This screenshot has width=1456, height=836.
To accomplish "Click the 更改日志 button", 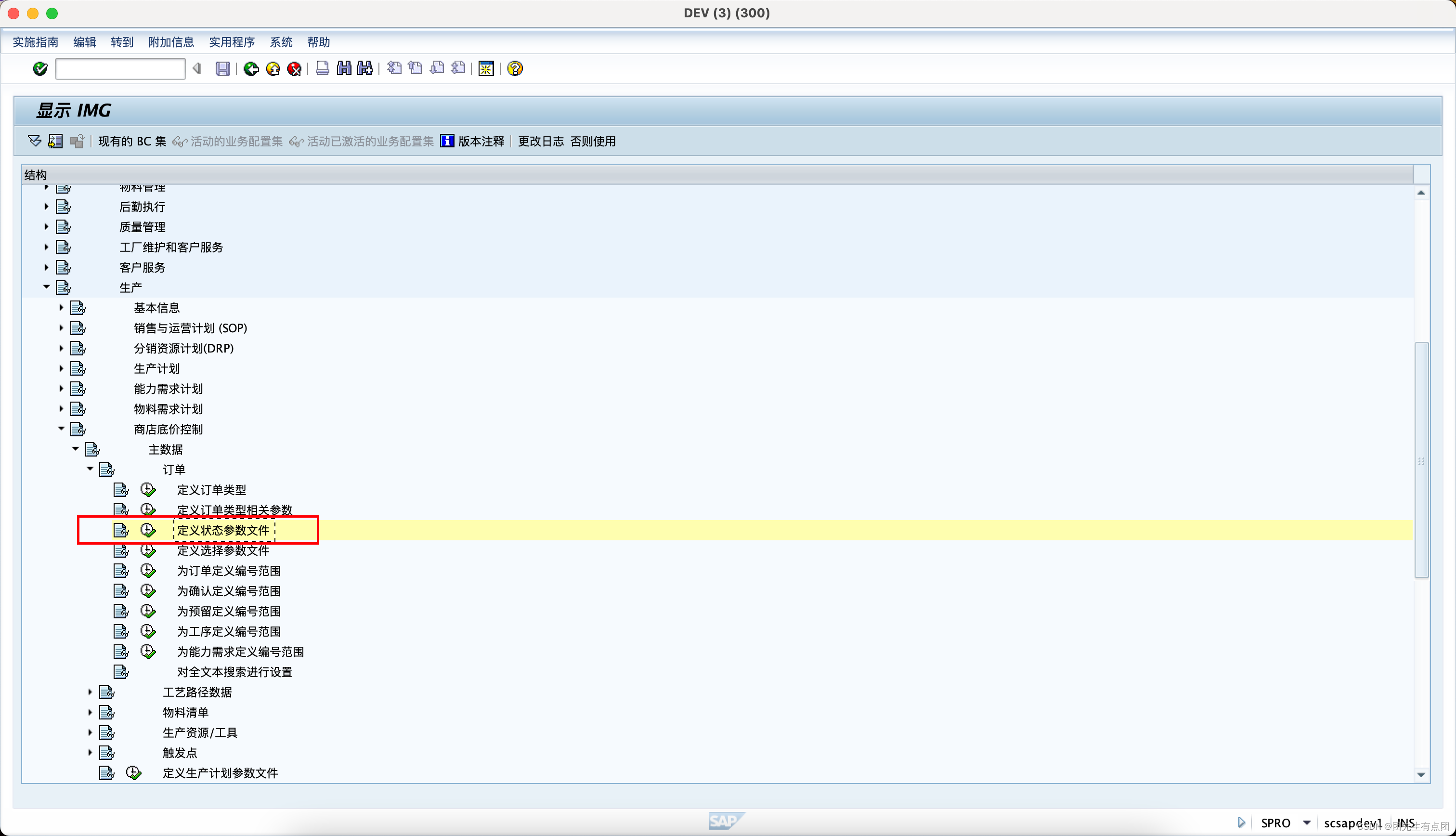I will (x=540, y=141).
